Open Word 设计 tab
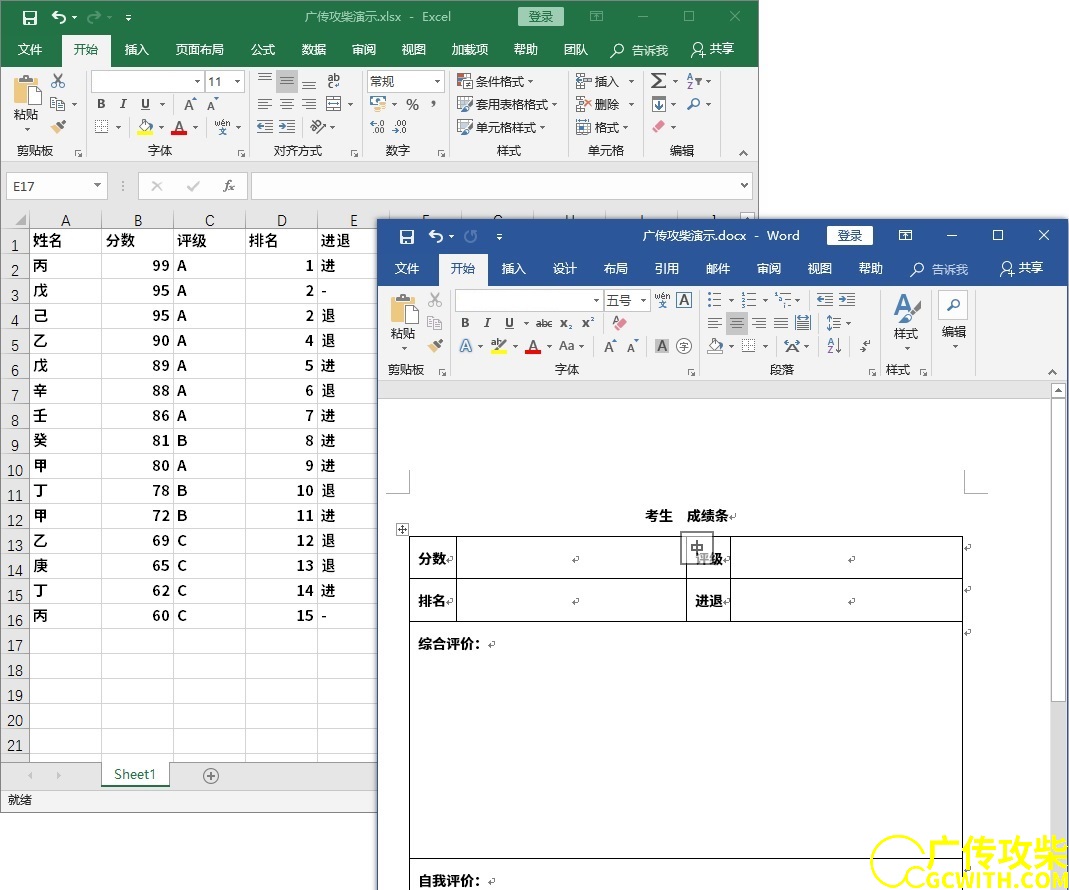1069x890 pixels. [x=564, y=269]
